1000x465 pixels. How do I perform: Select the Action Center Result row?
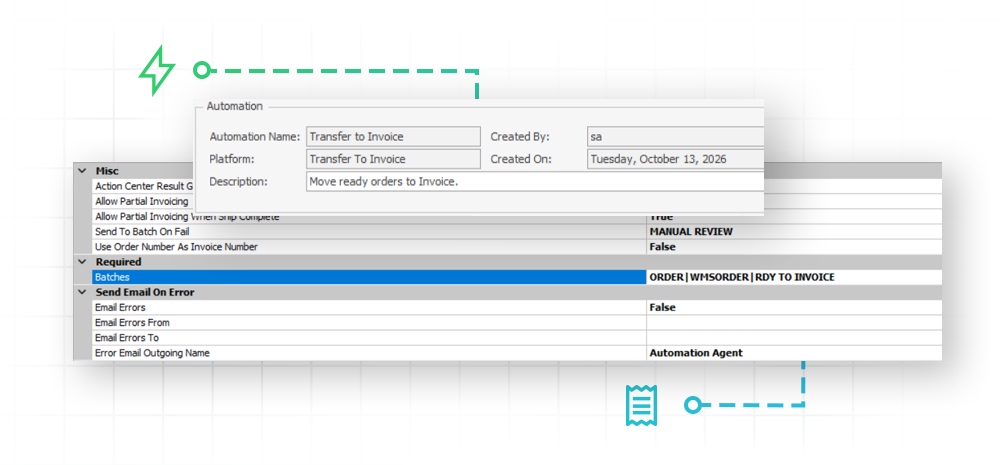tap(143, 186)
